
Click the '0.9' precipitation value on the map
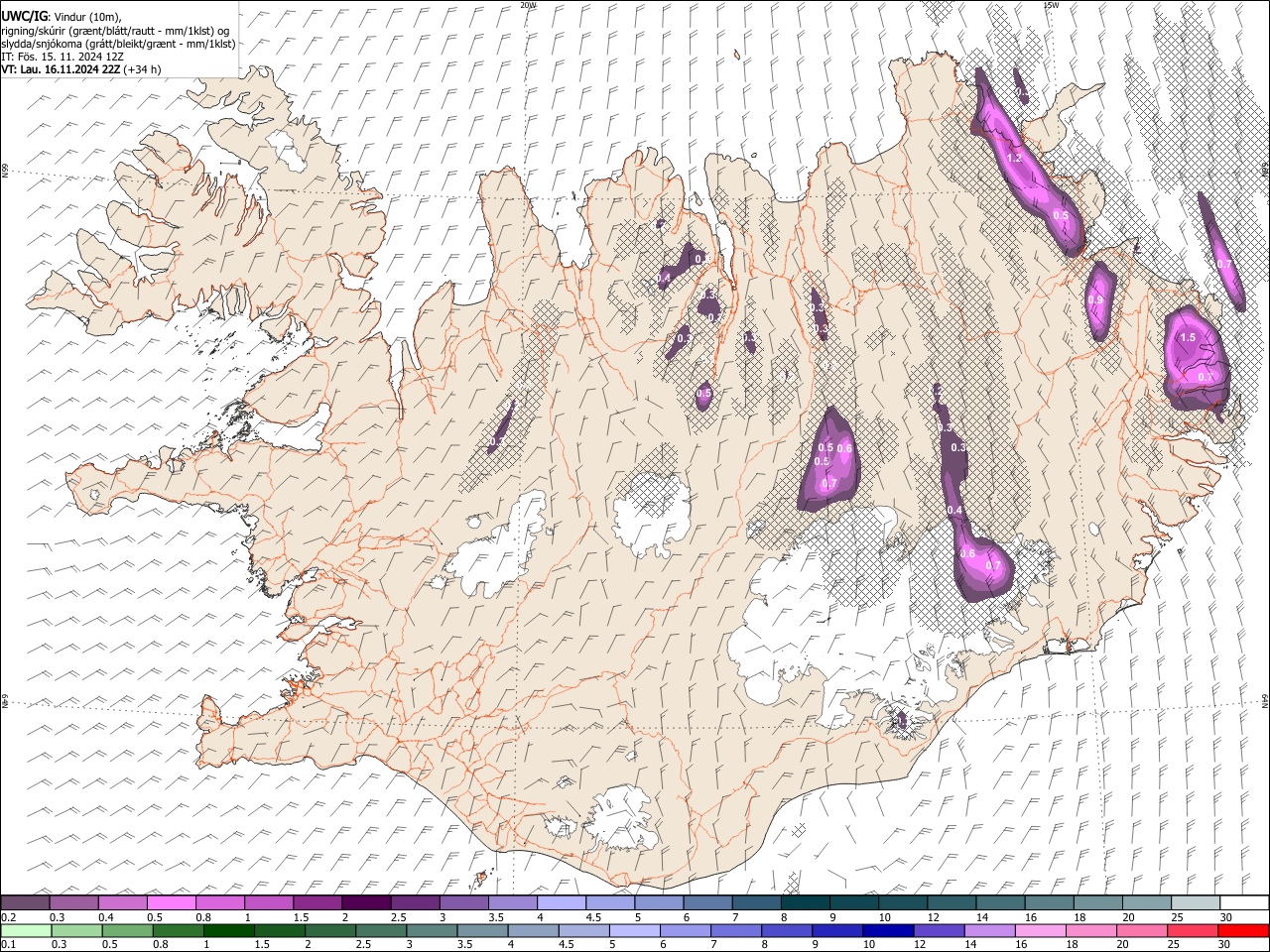pos(1095,300)
